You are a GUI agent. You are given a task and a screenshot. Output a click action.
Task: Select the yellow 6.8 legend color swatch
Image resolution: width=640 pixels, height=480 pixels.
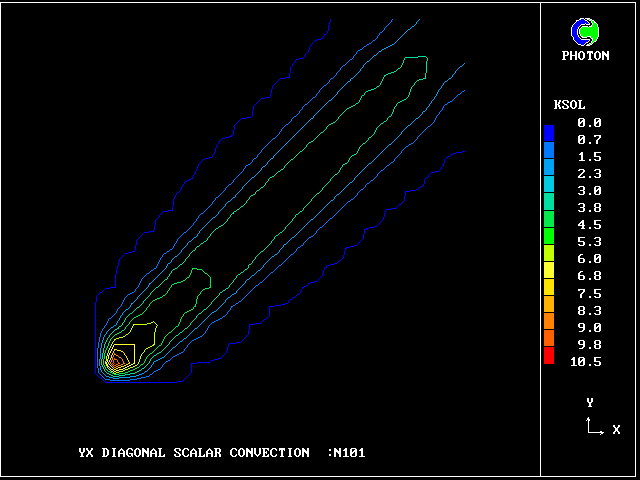(548, 273)
